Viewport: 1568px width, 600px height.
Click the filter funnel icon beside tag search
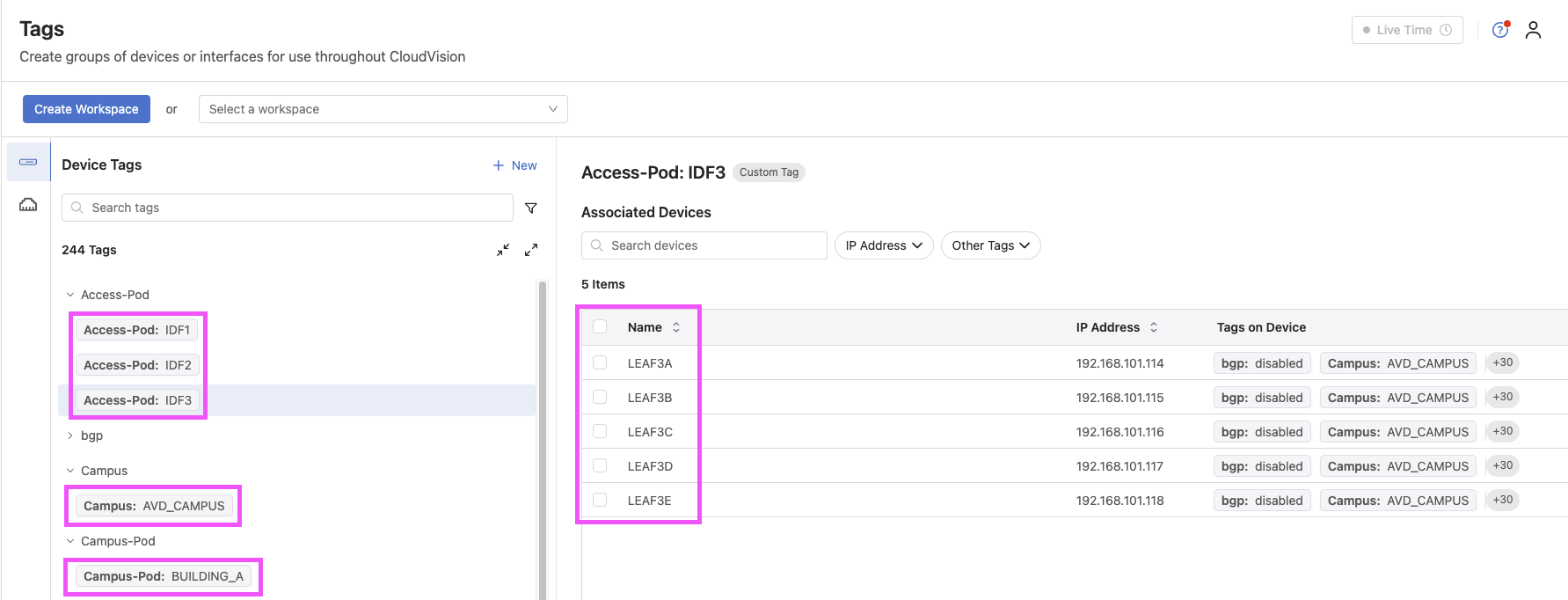click(x=531, y=209)
